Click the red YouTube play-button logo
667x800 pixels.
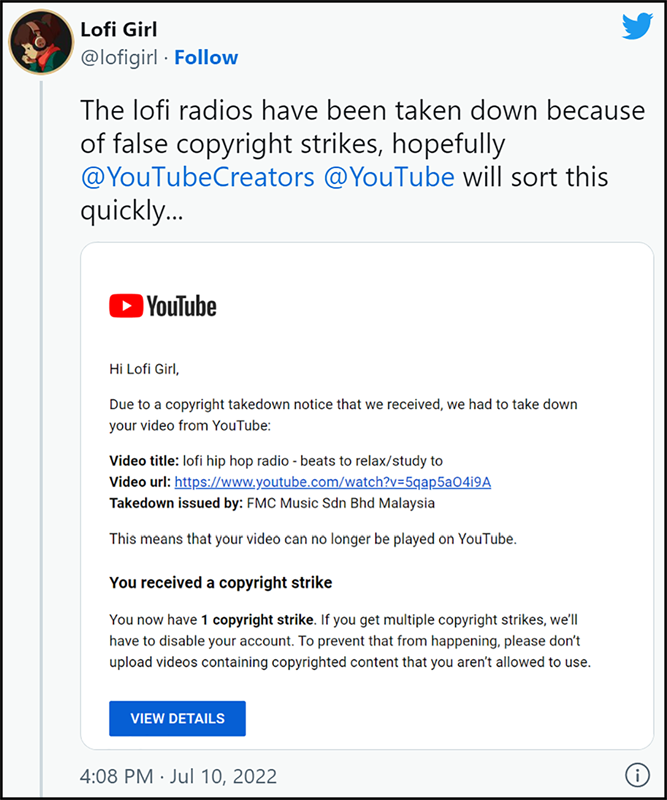(x=125, y=305)
